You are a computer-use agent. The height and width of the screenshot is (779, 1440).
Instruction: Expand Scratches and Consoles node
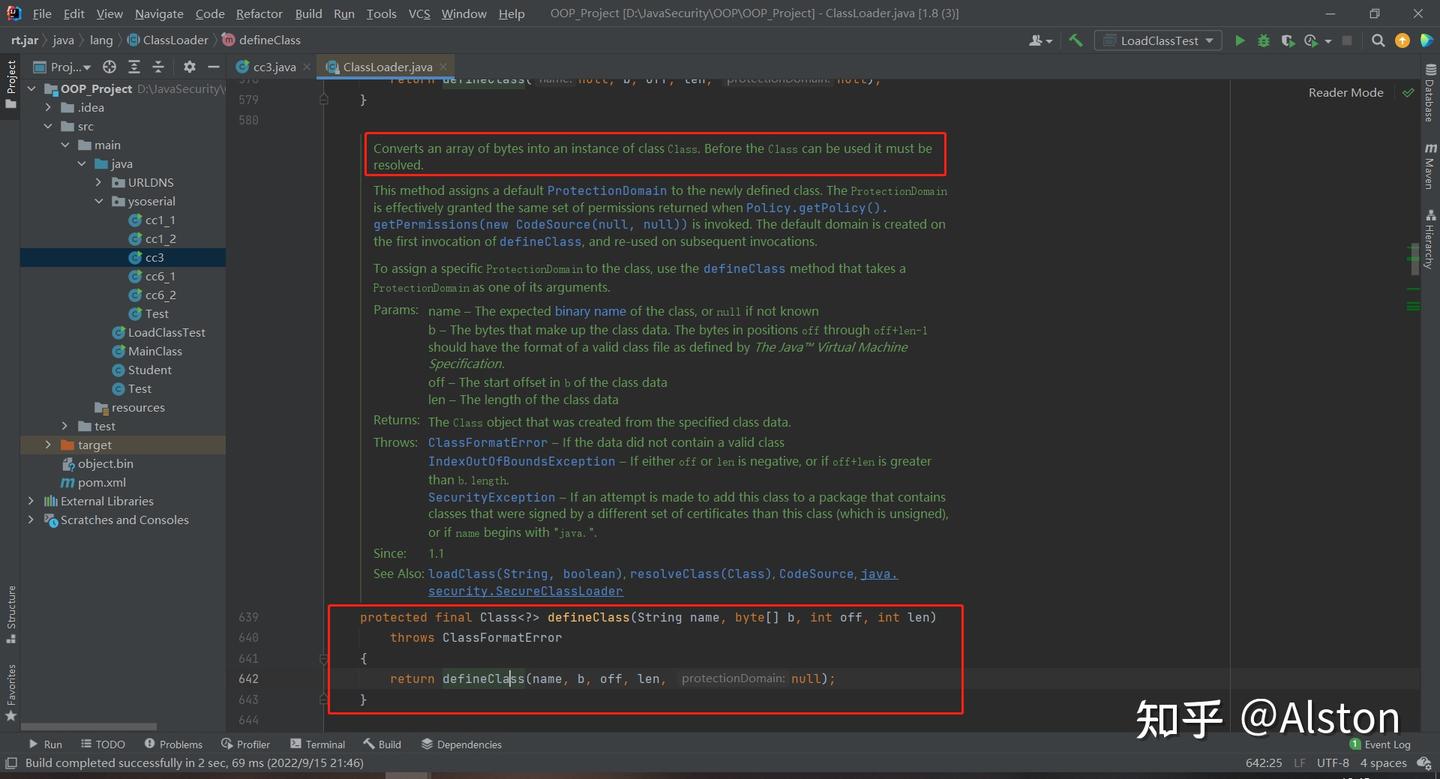point(31,520)
